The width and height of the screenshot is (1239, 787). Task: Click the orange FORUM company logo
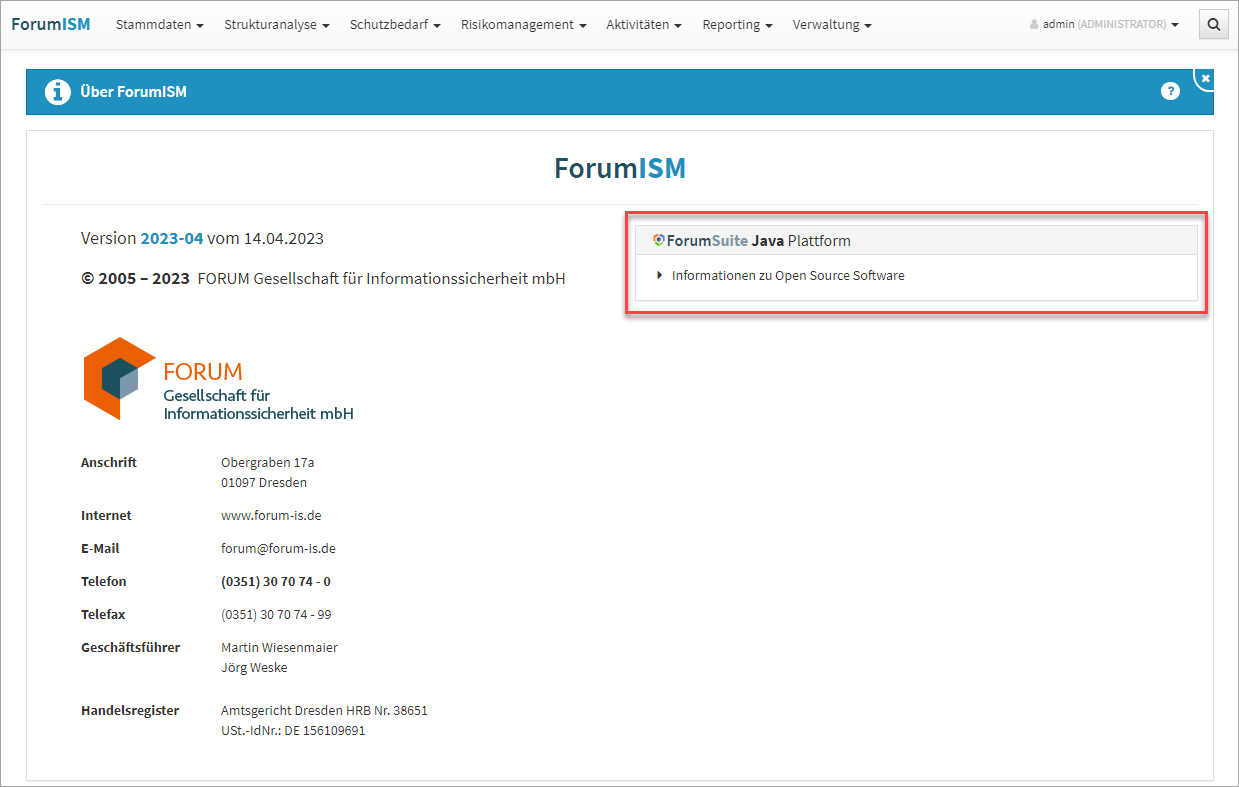click(x=119, y=378)
